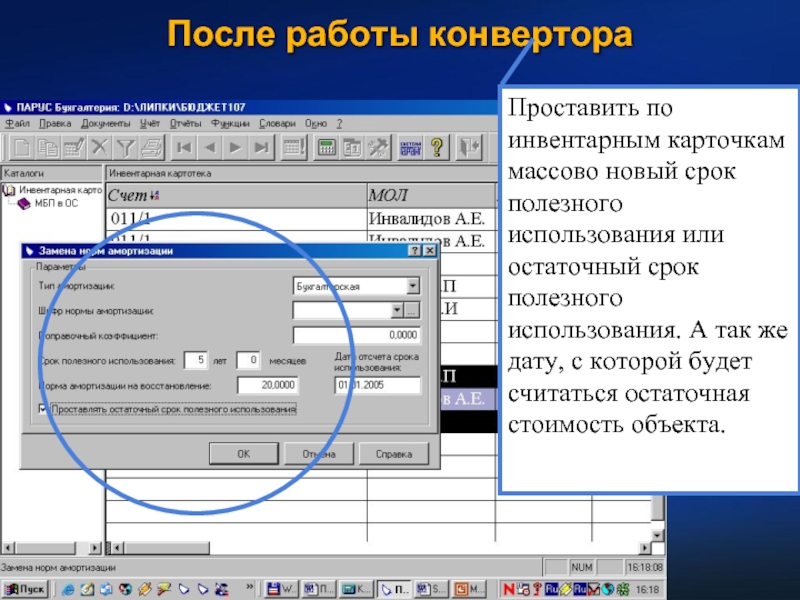Click the new document toolbar icon

tap(21, 148)
